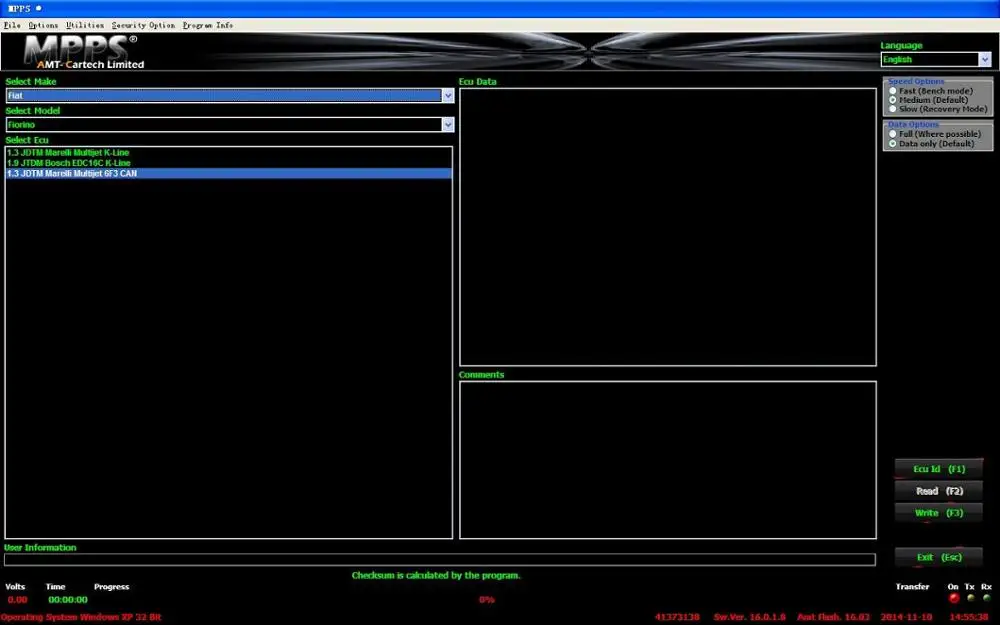1000x625 pixels.
Task: Open the Utilities menu
Action: 85,26
